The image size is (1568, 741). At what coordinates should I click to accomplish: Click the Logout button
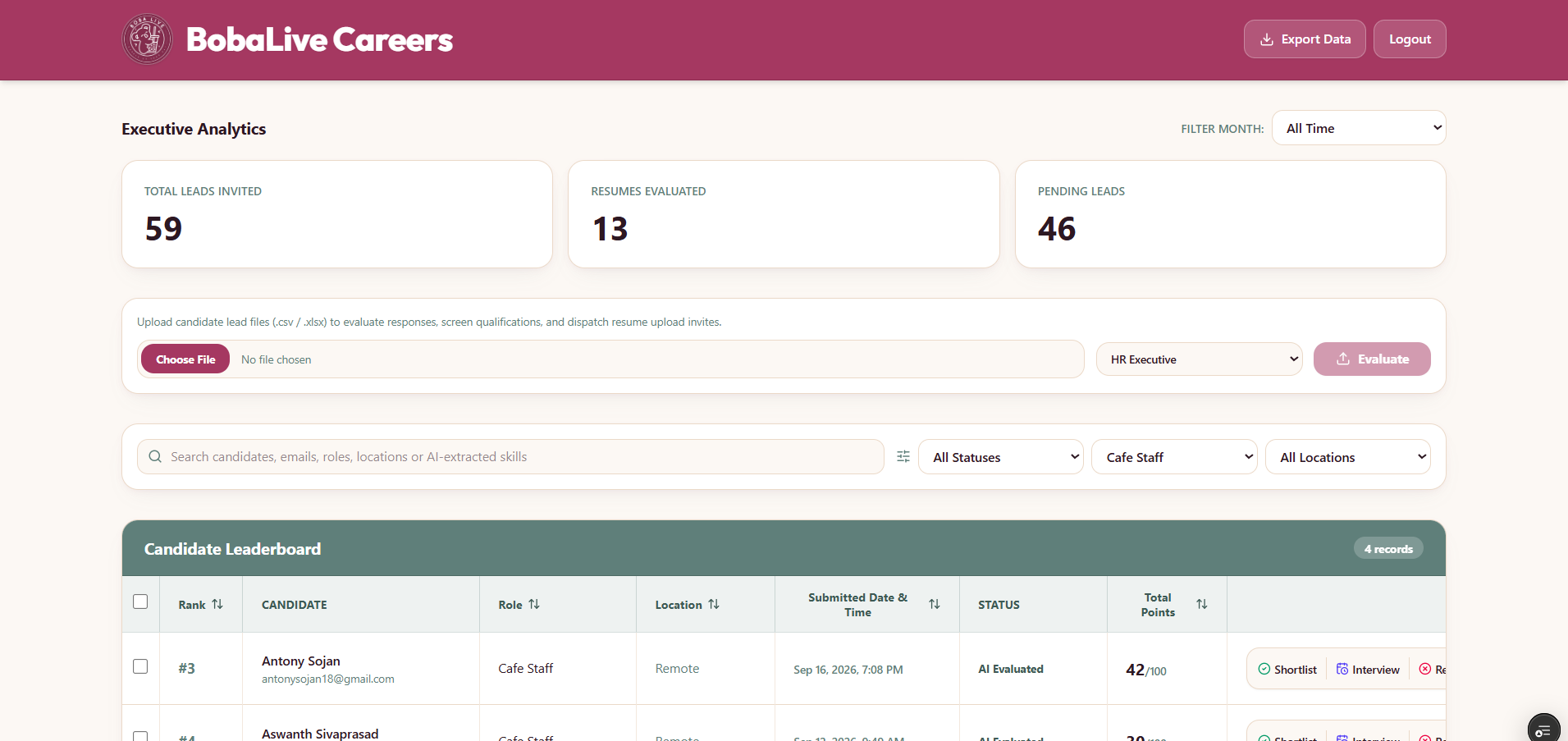pos(1410,39)
